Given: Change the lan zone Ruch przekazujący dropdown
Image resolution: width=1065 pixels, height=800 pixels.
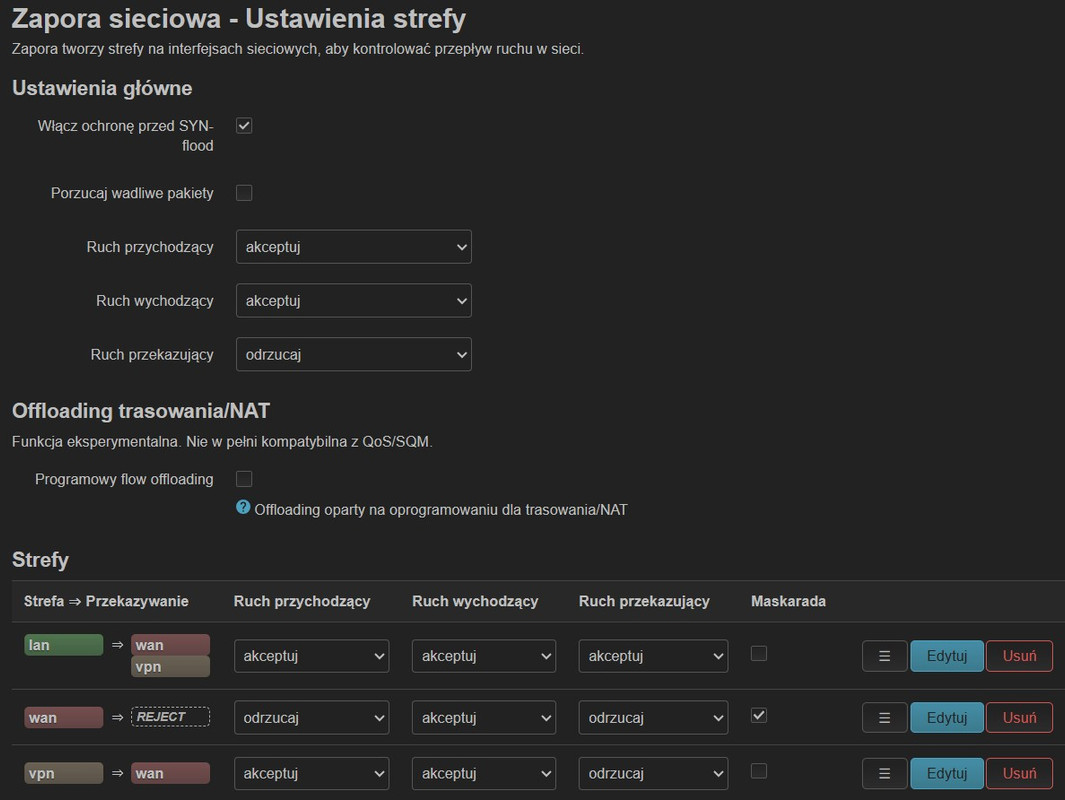Looking at the screenshot, I should coord(653,656).
